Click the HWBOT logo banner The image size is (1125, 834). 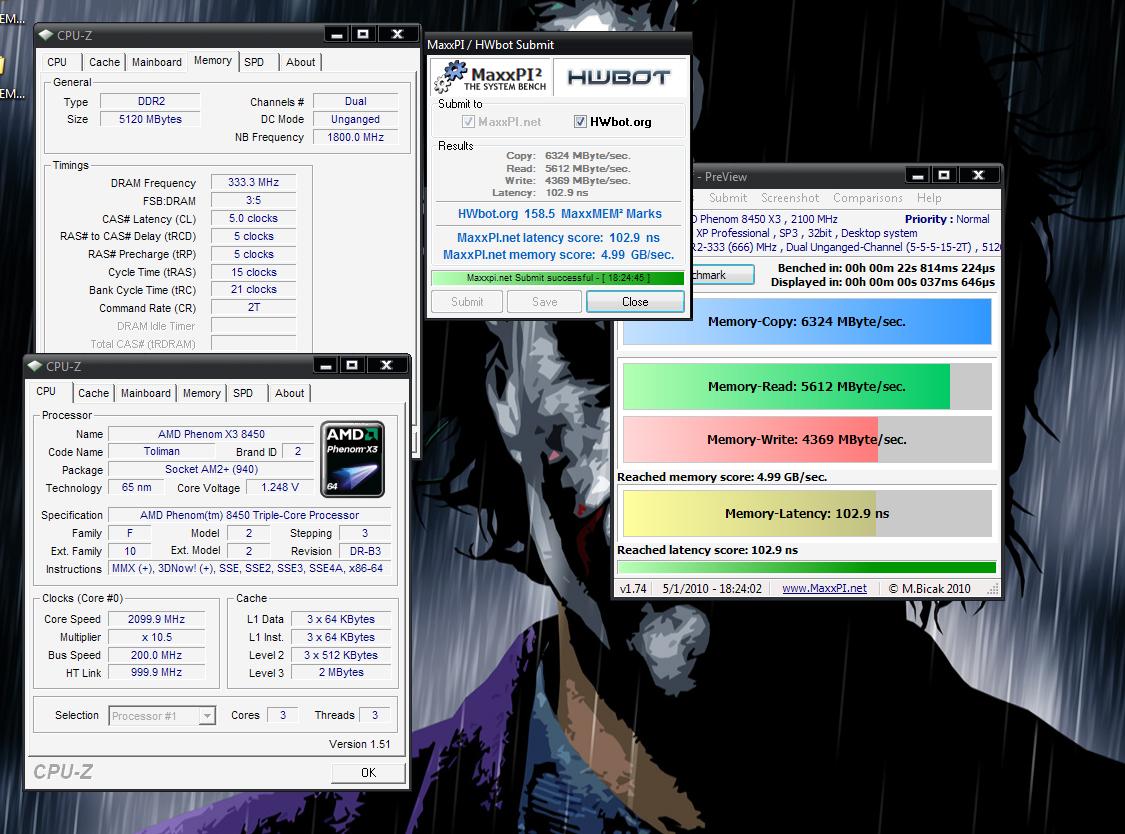tap(619, 77)
